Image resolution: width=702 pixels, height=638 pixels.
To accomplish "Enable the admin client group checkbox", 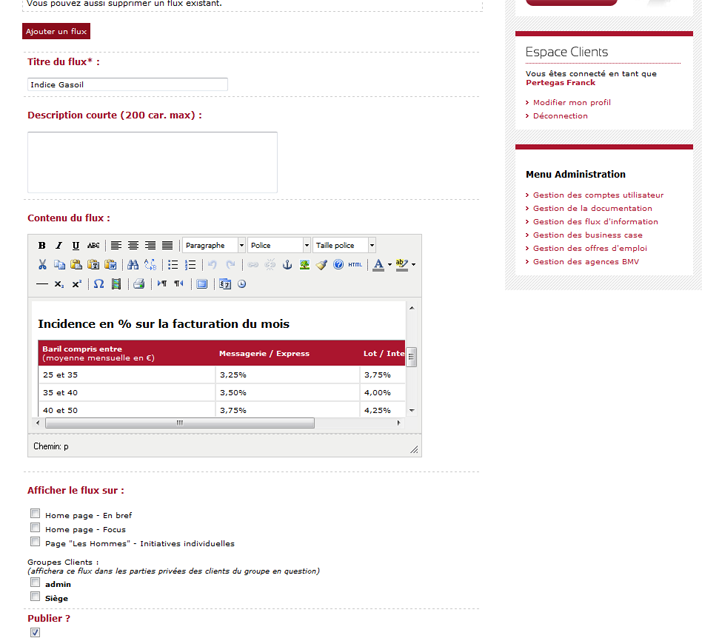I will coord(35,583).
